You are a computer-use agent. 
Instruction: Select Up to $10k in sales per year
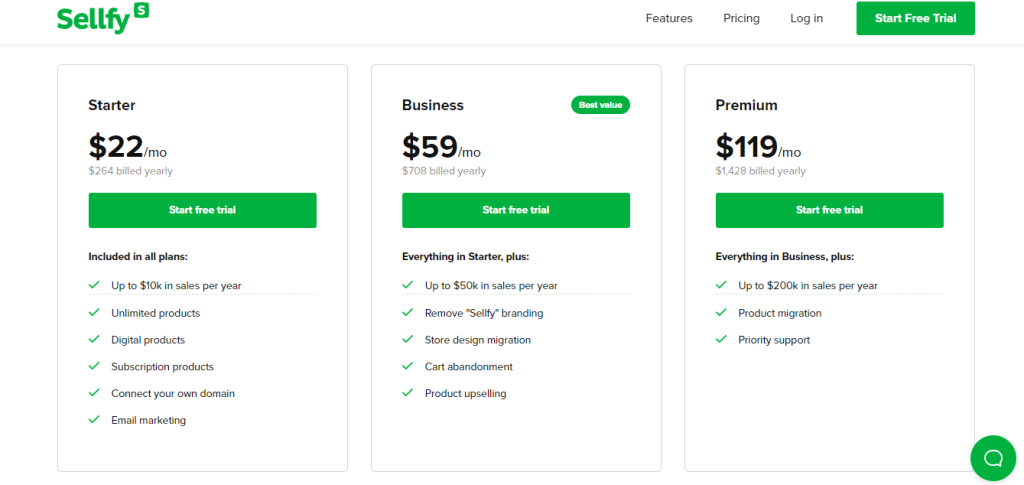pos(176,286)
